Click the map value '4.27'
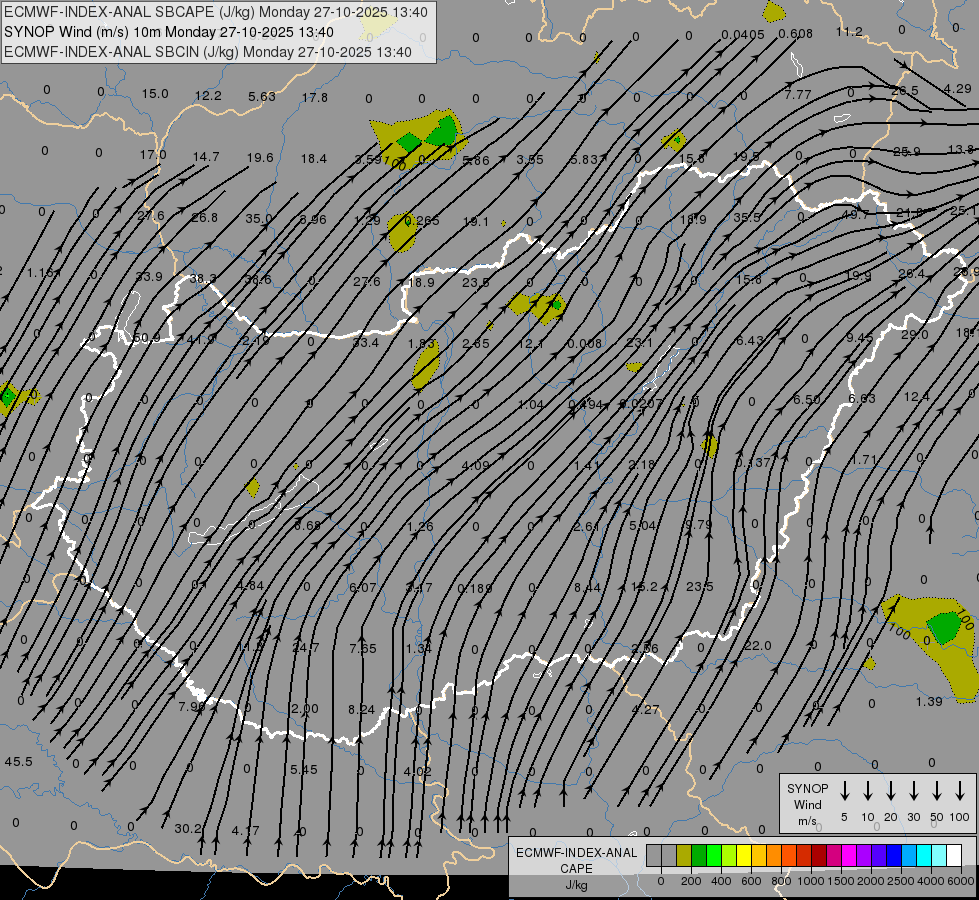Screen dimensions: 979x900 click(646, 709)
